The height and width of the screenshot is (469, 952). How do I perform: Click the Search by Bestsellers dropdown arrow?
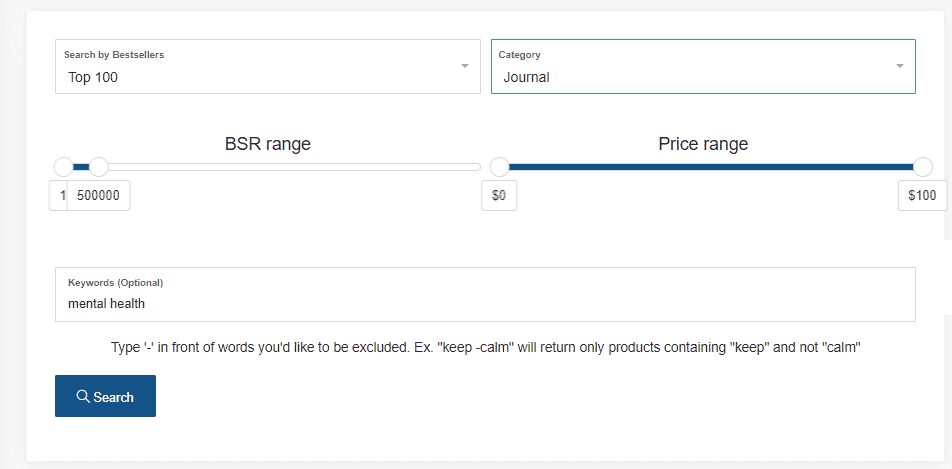(465, 66)
